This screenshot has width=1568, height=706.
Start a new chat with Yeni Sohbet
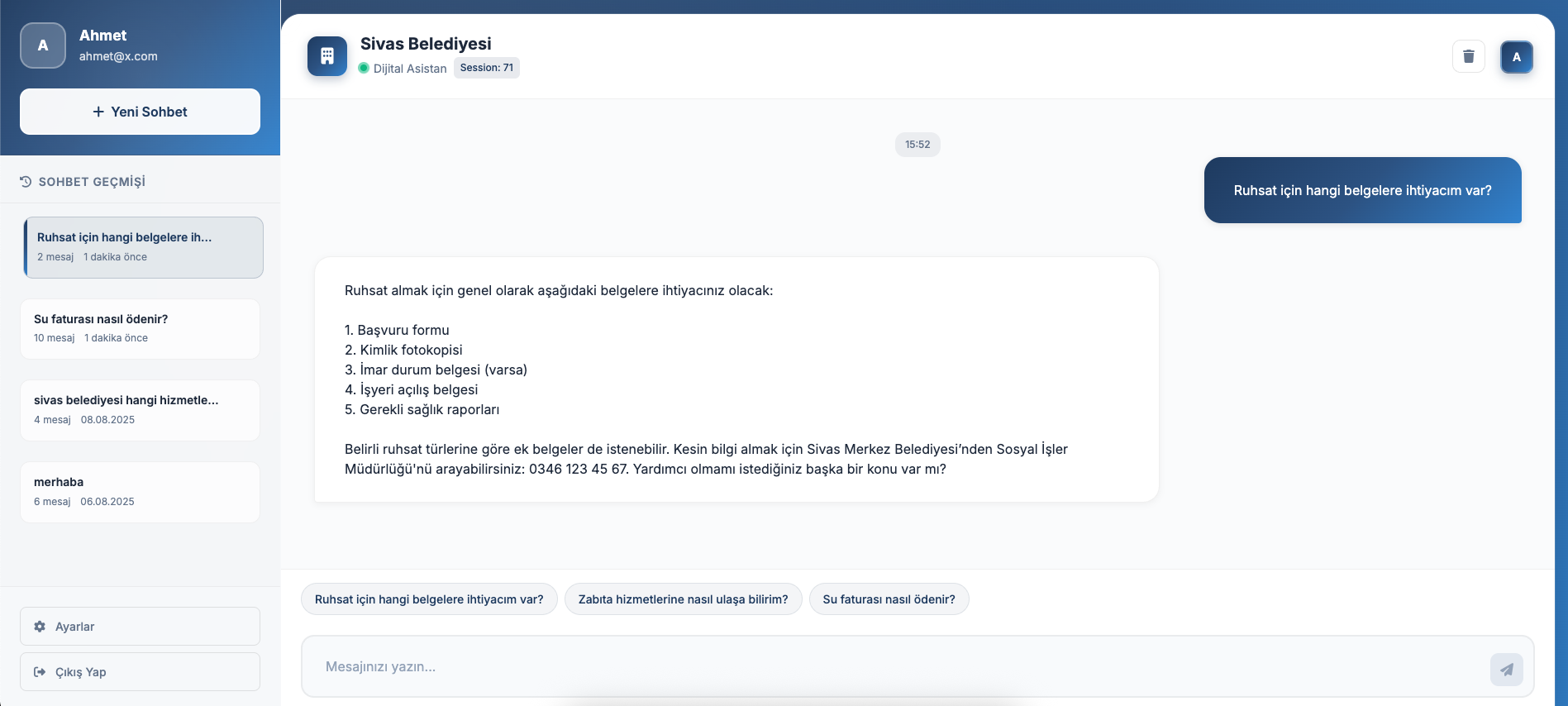coord(140,112)
